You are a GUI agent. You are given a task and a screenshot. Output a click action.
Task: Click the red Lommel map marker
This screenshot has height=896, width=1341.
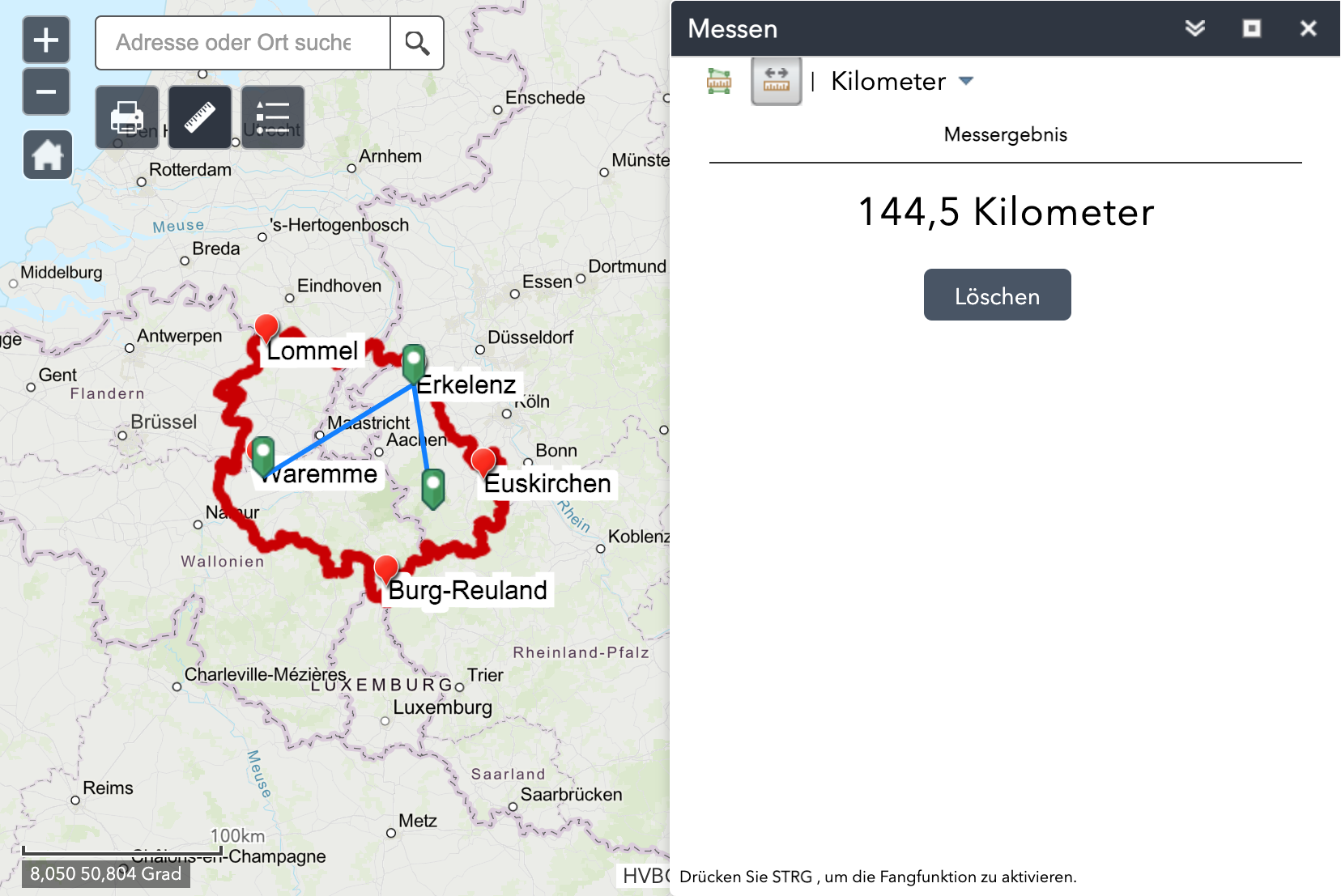[x=266, y=327]
